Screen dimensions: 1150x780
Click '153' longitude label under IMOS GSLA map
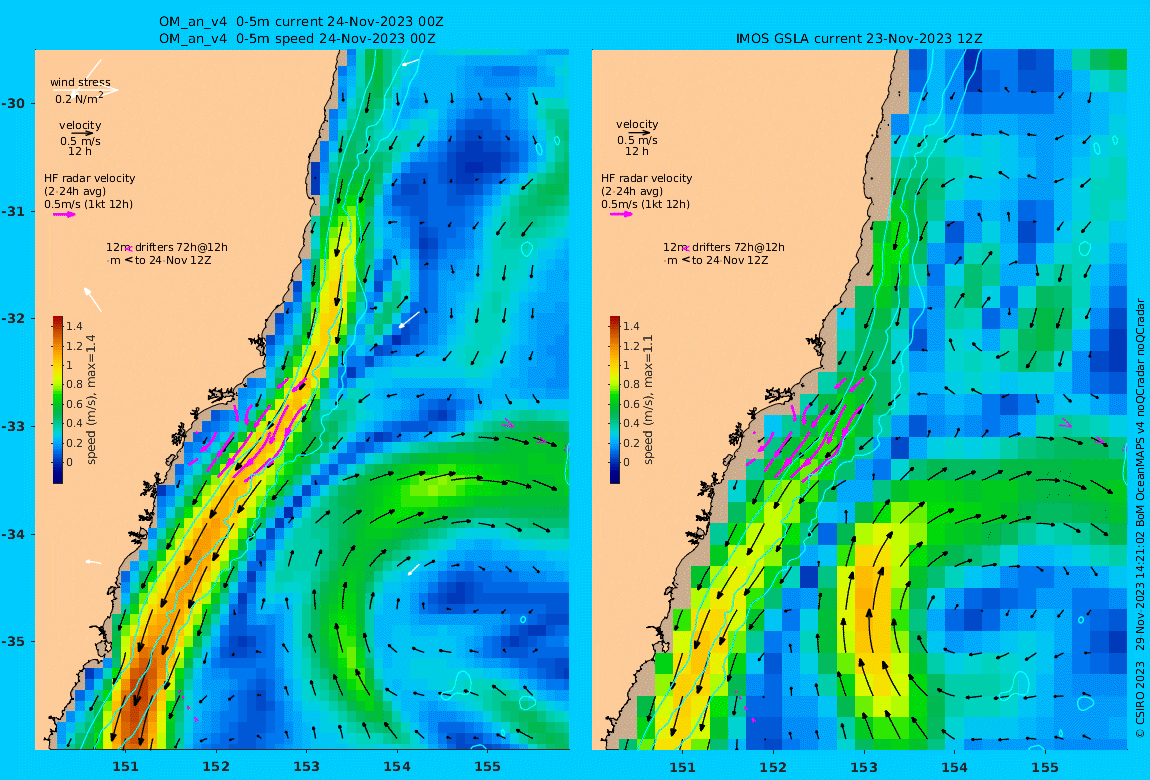[864, 767]
